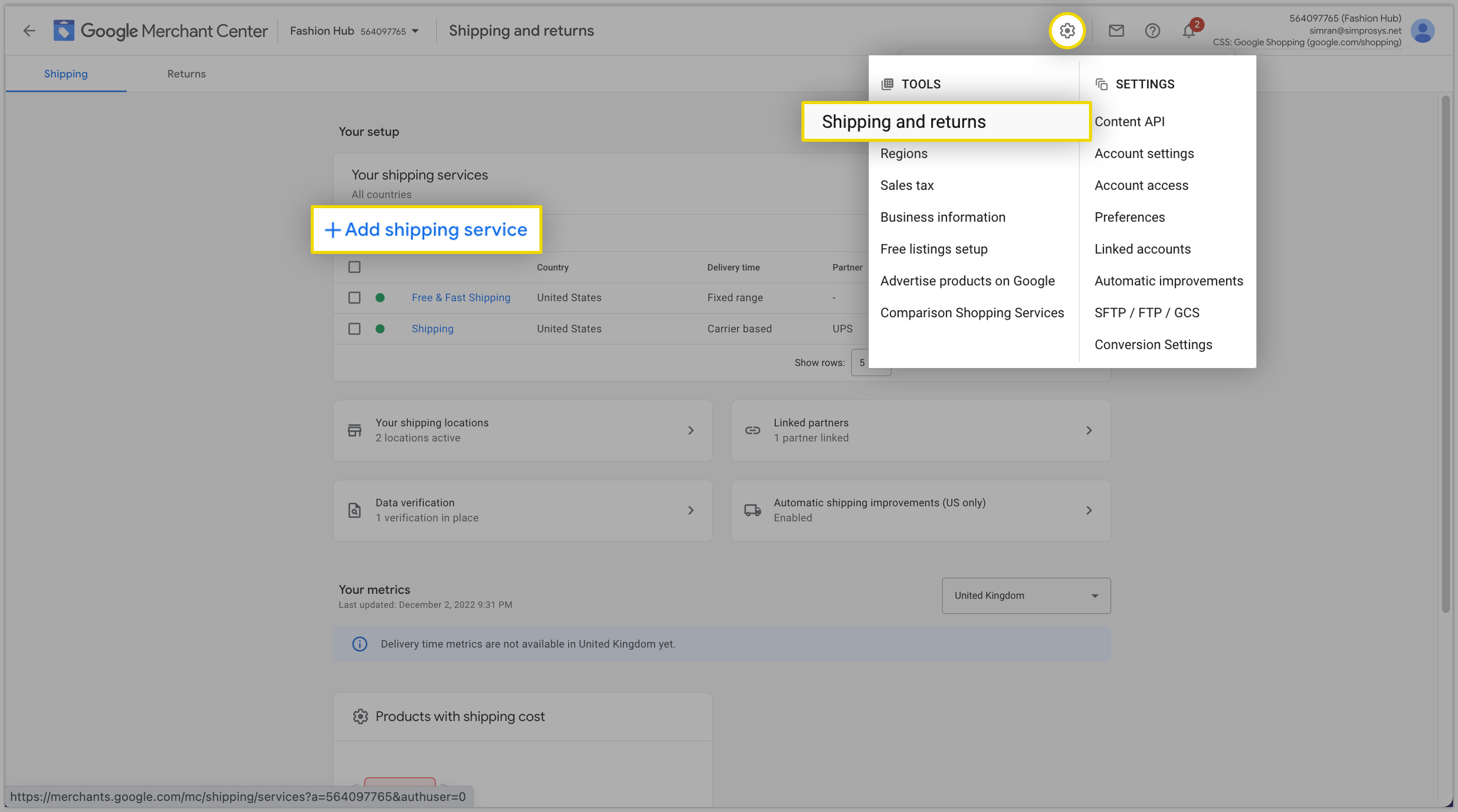Open the help question mark icon

pyautogui.click(x=1152, y=31)
